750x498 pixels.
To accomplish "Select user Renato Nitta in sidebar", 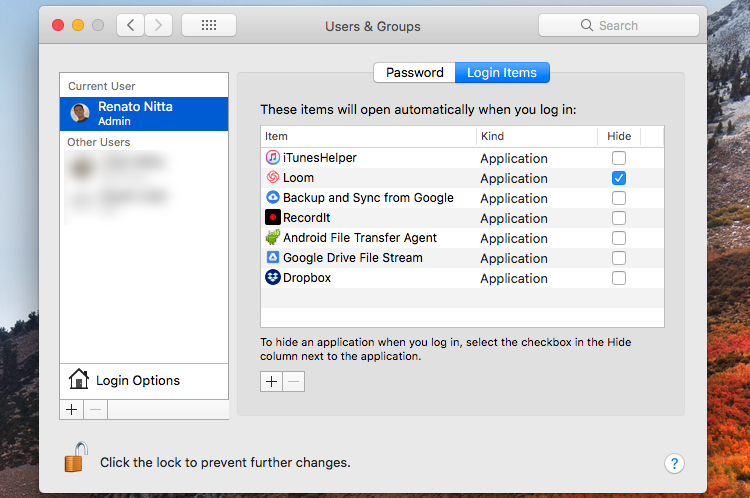I will (x=144, y=114).
